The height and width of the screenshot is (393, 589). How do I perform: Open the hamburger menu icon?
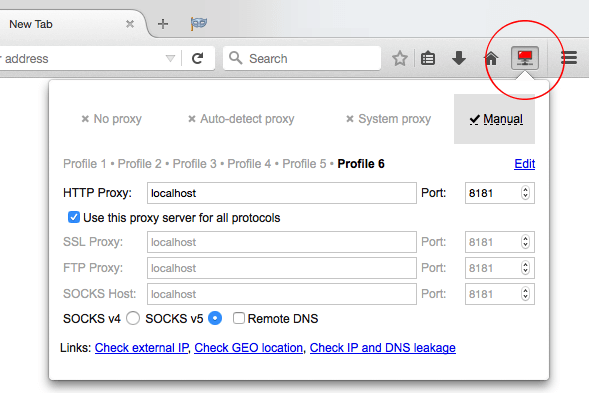tap(569, 58)
